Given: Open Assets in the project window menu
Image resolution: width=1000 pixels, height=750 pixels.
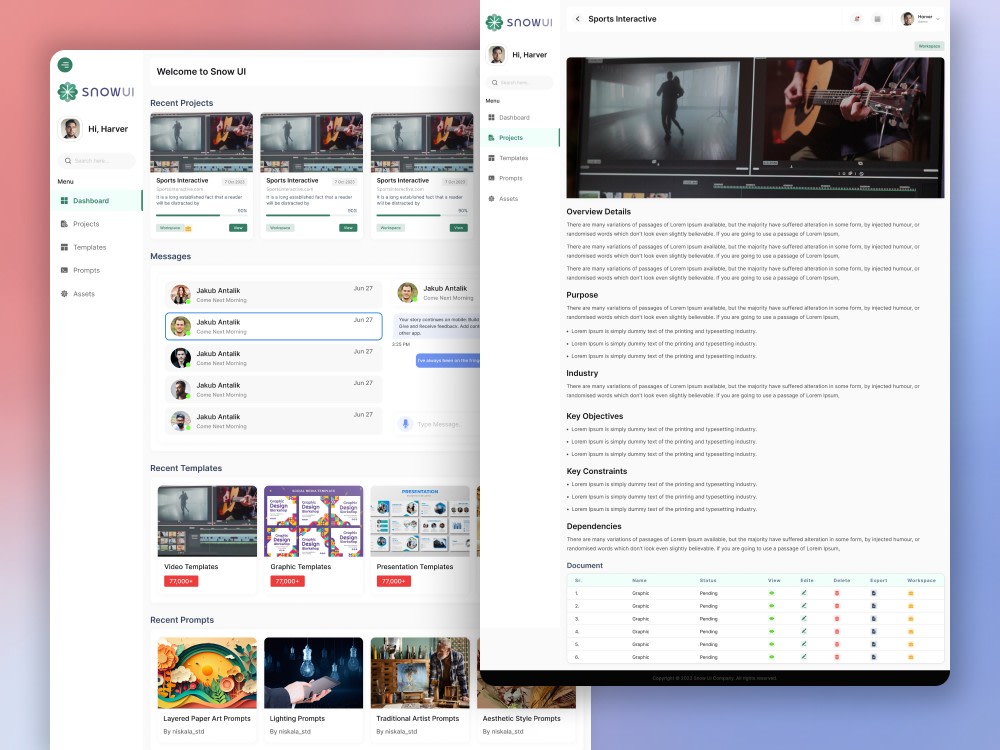Looking at the screenshot, I should [503, 199].
